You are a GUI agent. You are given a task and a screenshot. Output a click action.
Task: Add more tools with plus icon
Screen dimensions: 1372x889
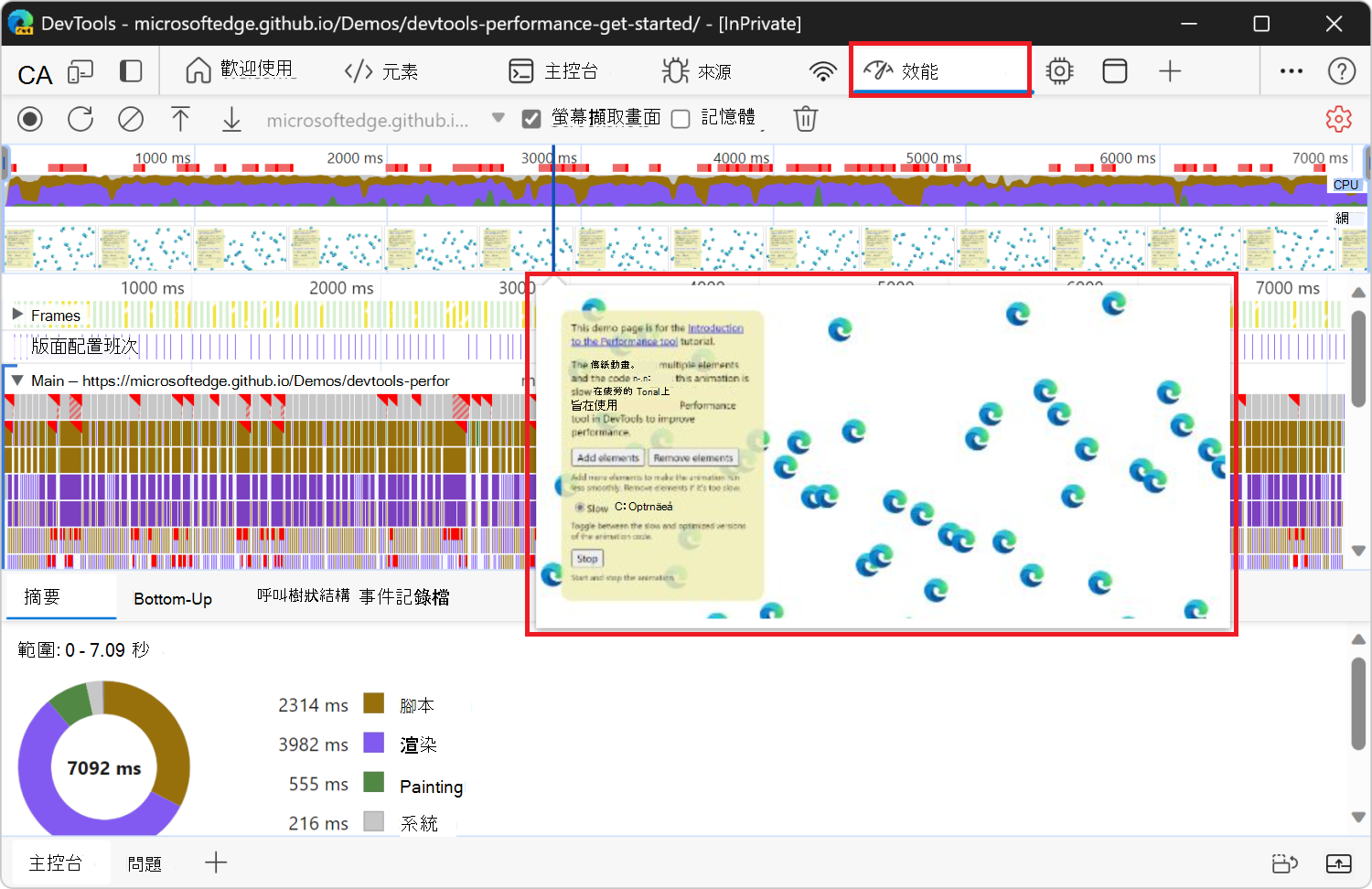pyautogui.click(x=1170, y=71)
